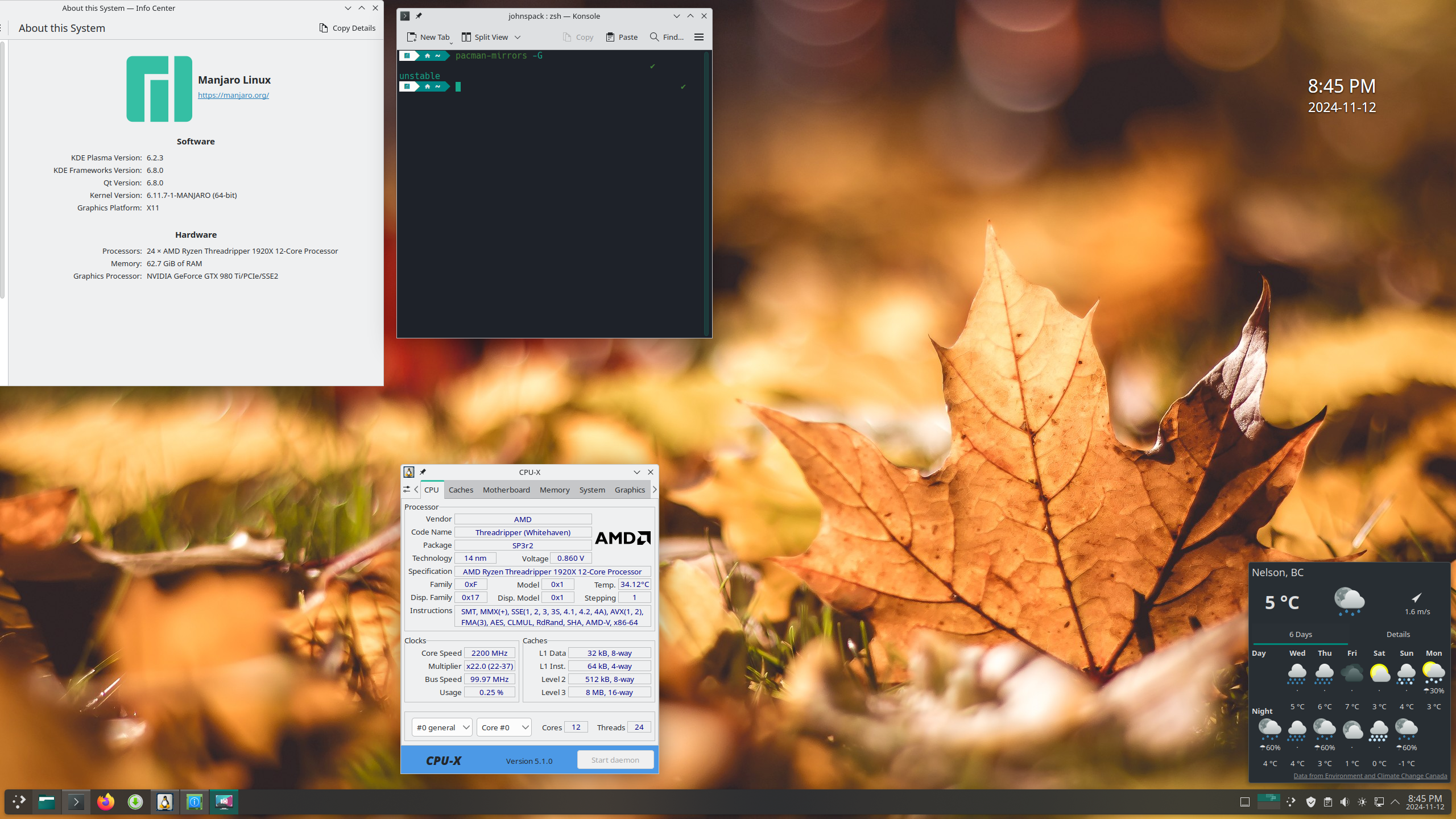Open the volume speaker tray icon
The height and width of the screenshot is (819, 1456).
pos(1345,802)
